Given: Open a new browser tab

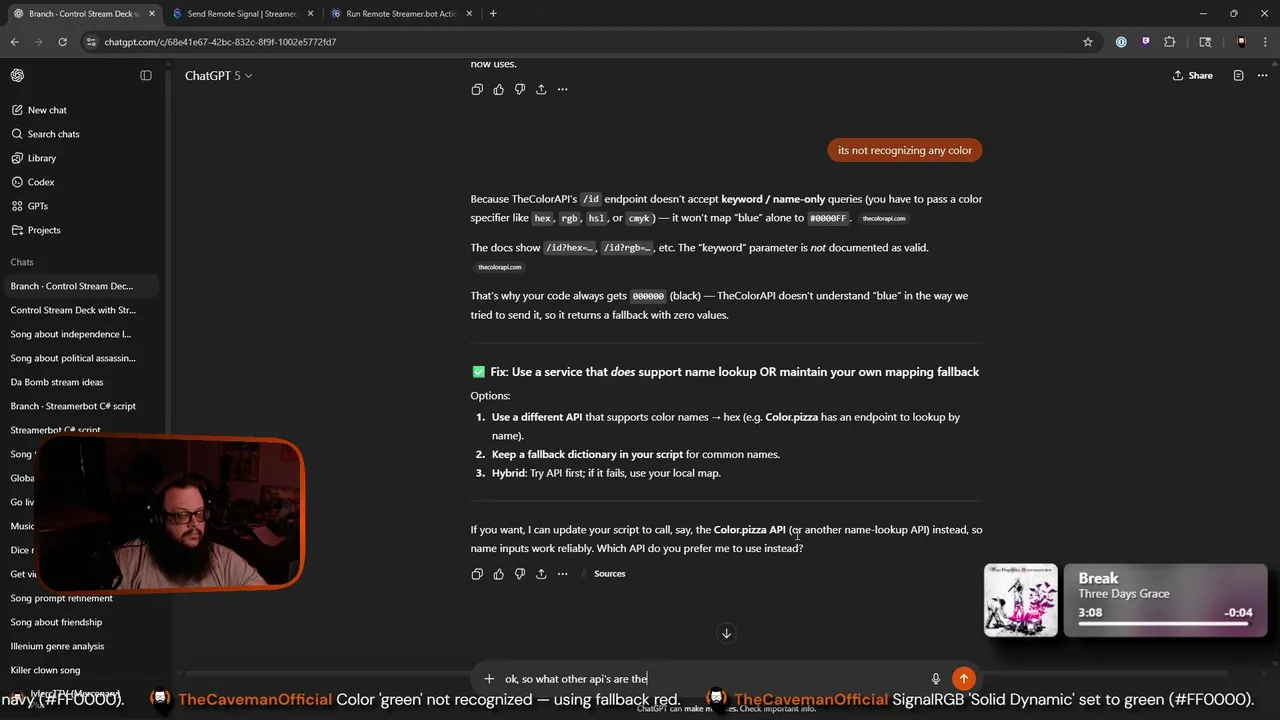Looking at the screenshot, I should [x=493, y=14].
